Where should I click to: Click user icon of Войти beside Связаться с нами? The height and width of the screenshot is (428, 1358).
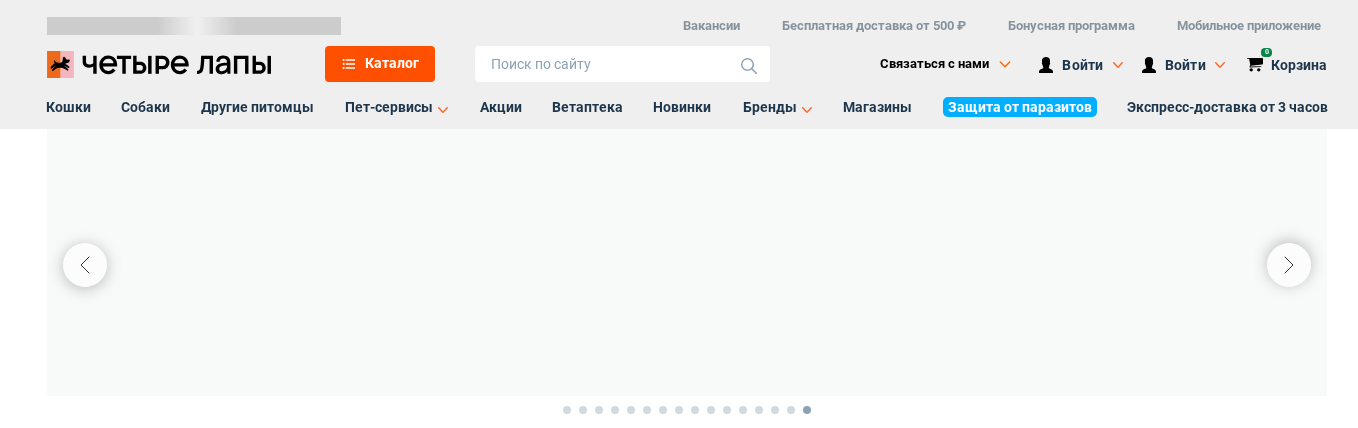1046,65
